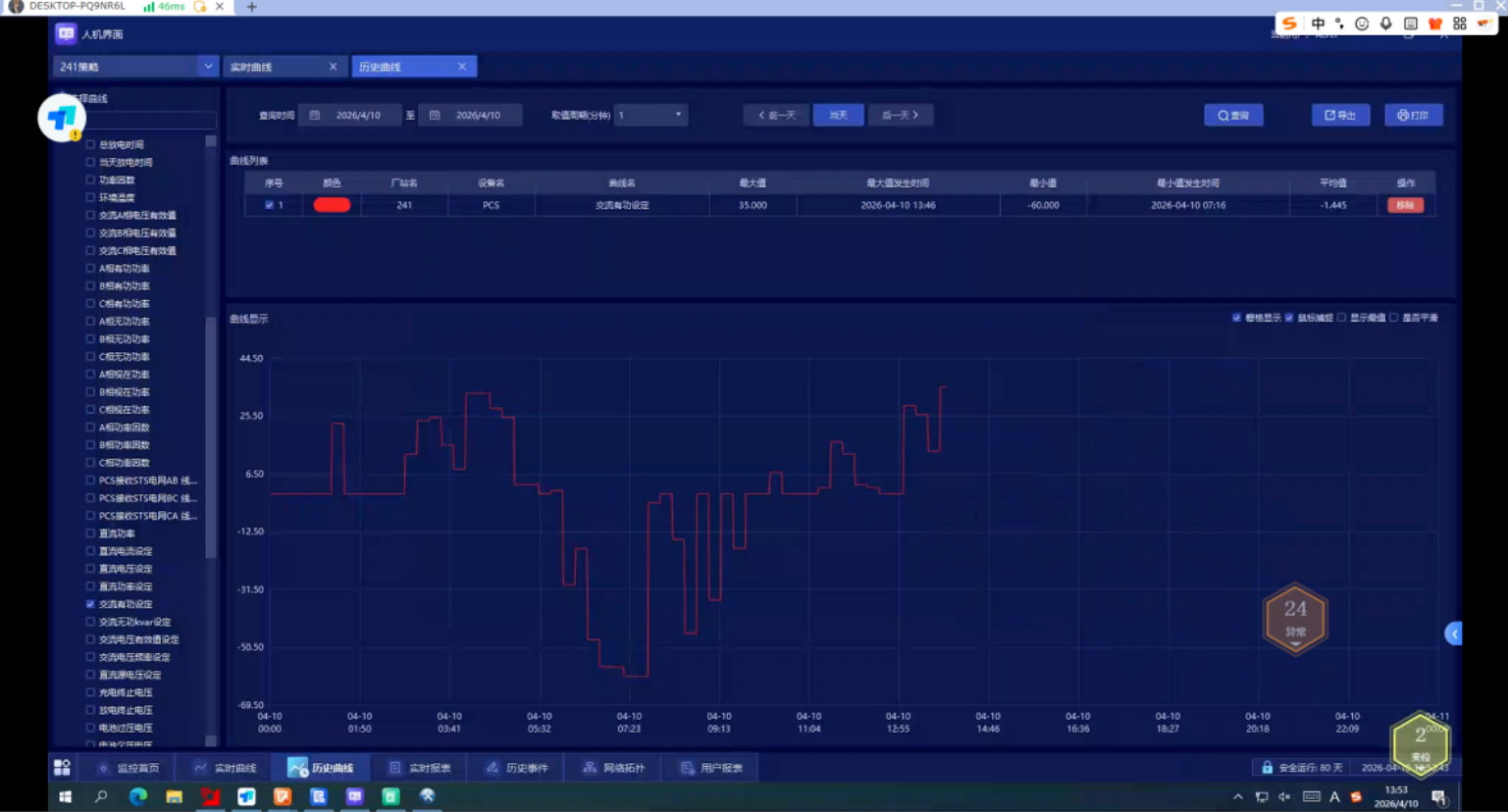Open a new browser tab plus button
The width and height of the screenshot is (1508, 812).
pos(251,7)
